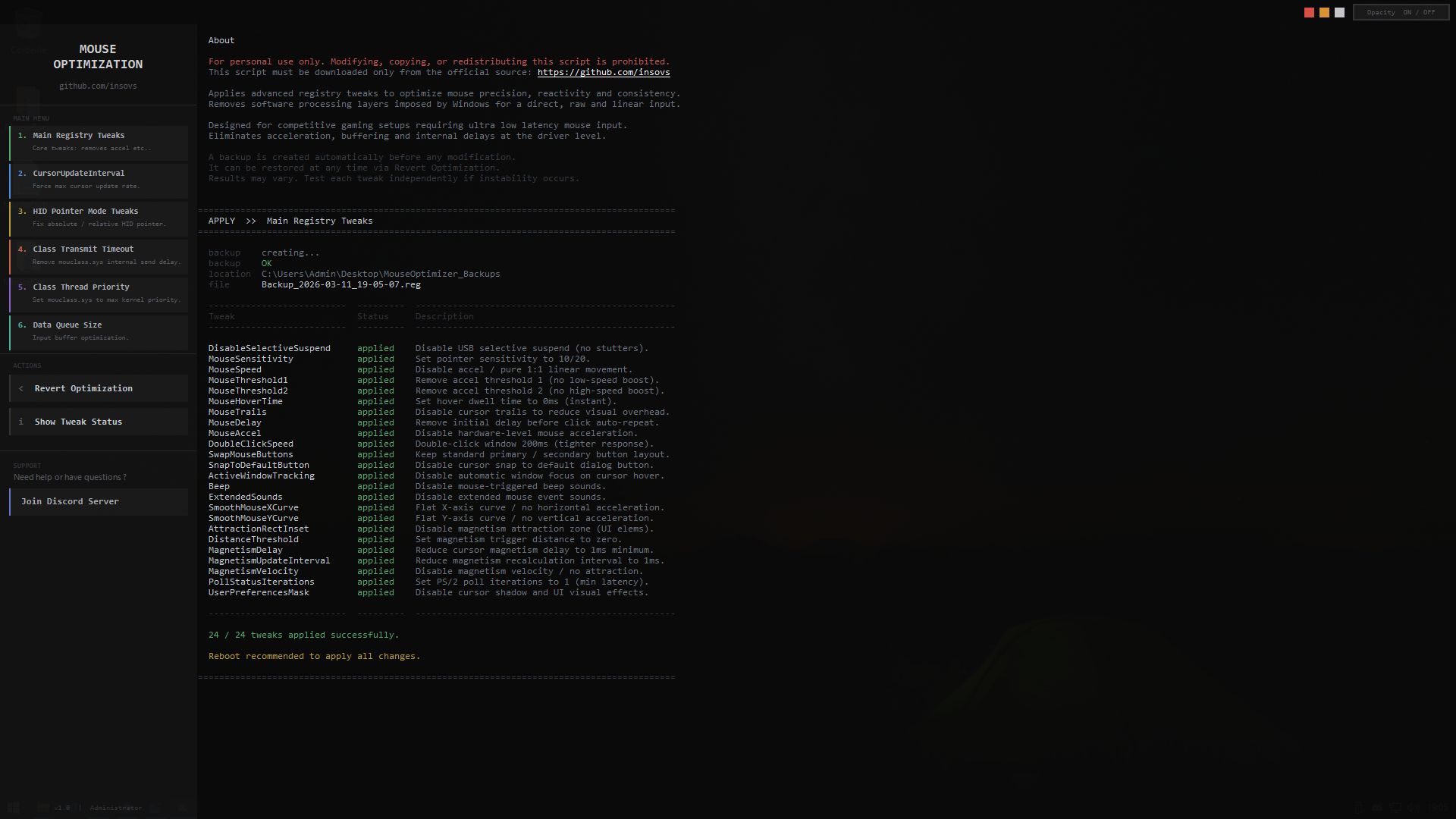Click the white square window control
Viewport: 1456px width, 819px height.
(x=1339, y=13)
